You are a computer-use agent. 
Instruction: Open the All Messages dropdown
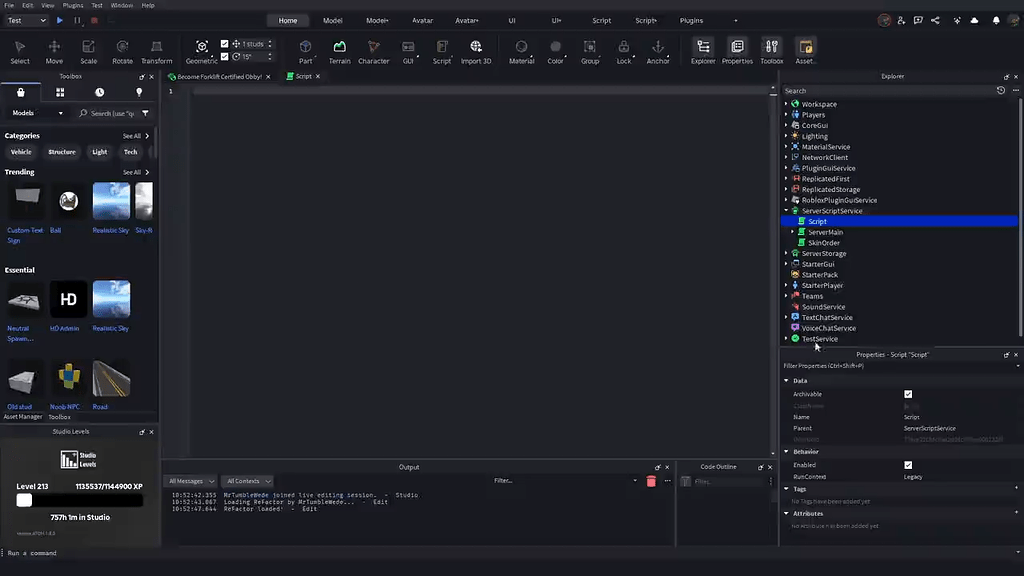point(191,481)
